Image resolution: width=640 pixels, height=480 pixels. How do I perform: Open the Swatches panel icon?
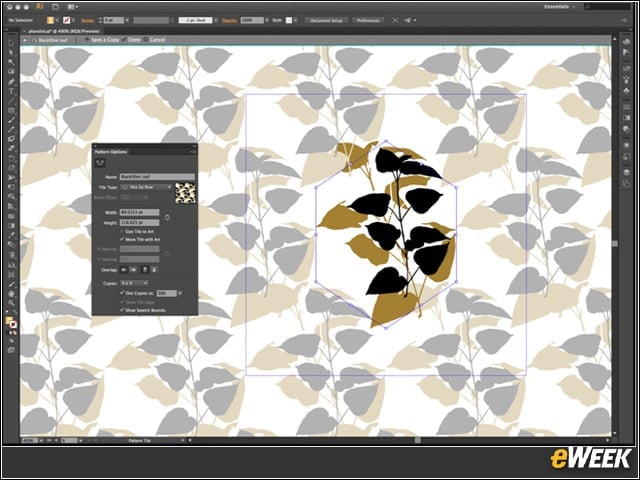pyautogui.click(x=627, y=69)
